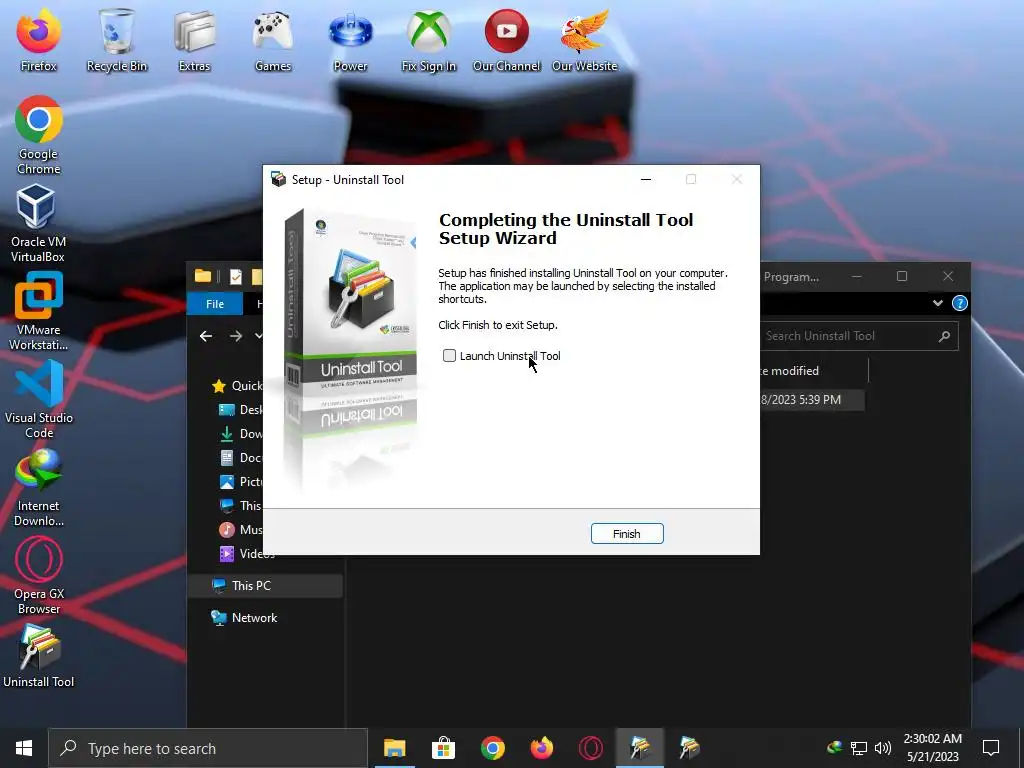
Task: Select Uninstall Tool desktop shortcut
Action: tap(39, 656)
